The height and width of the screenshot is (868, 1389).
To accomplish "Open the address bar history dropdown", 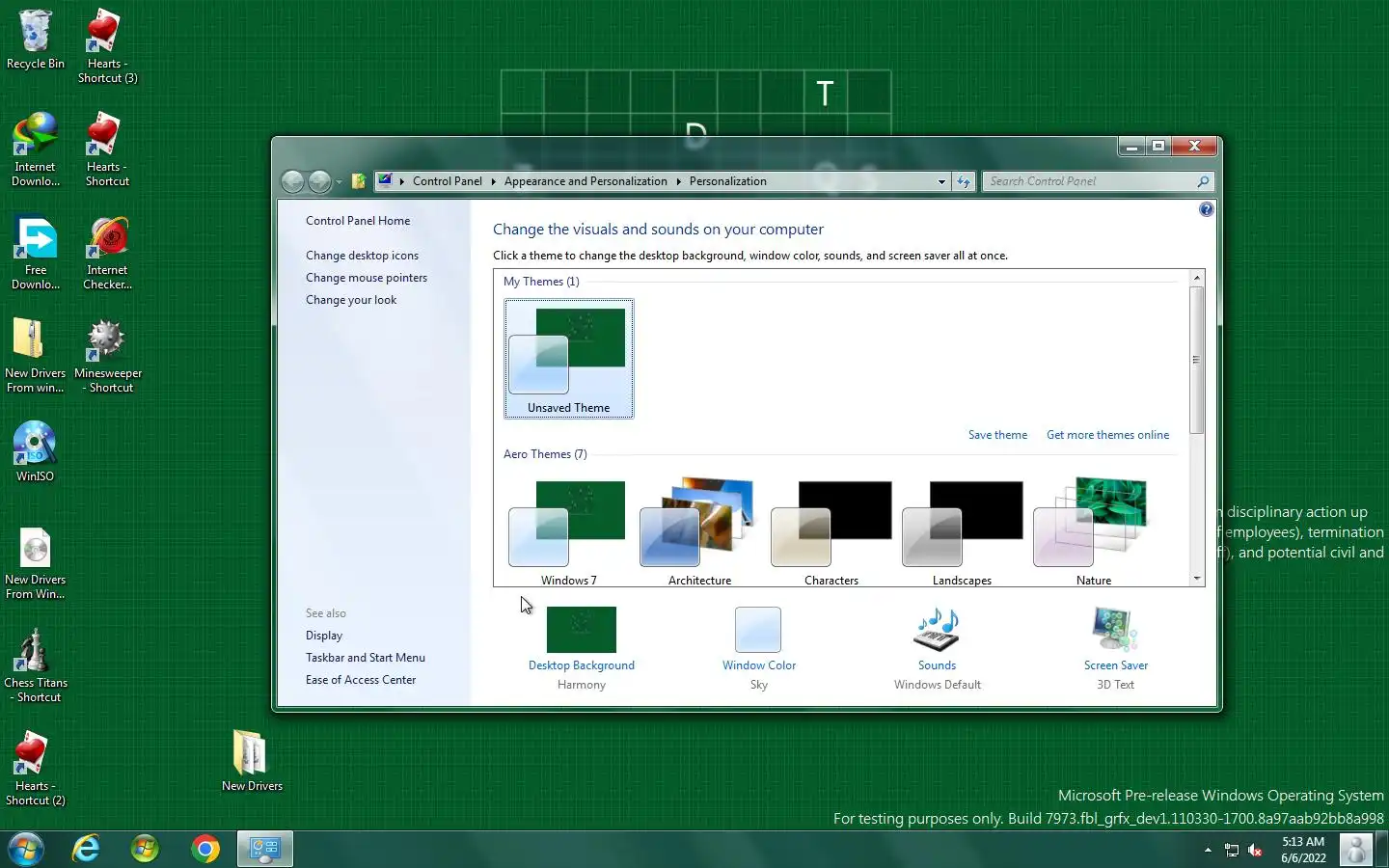I will [942, 181].
